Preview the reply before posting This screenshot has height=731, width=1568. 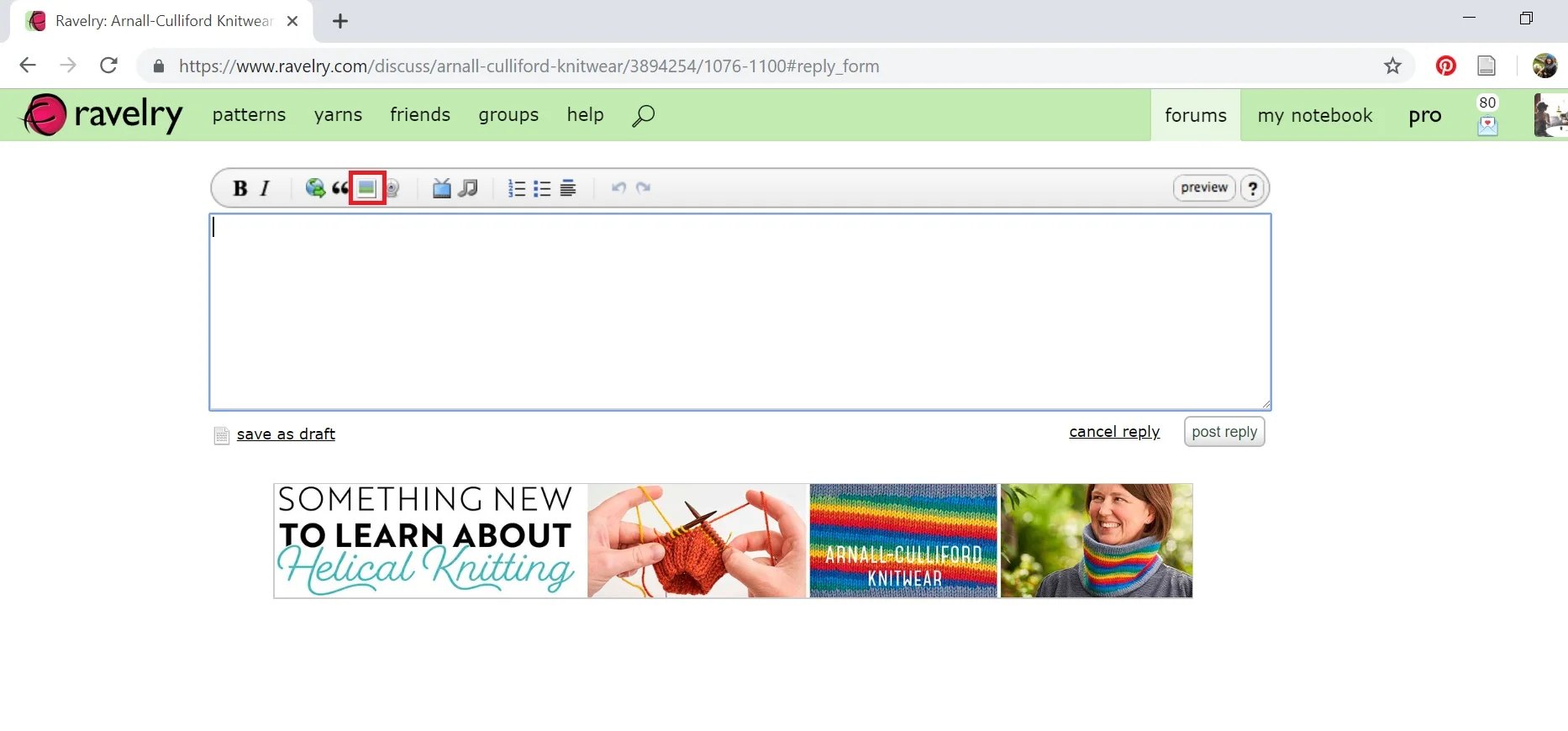click(1204, 187)
